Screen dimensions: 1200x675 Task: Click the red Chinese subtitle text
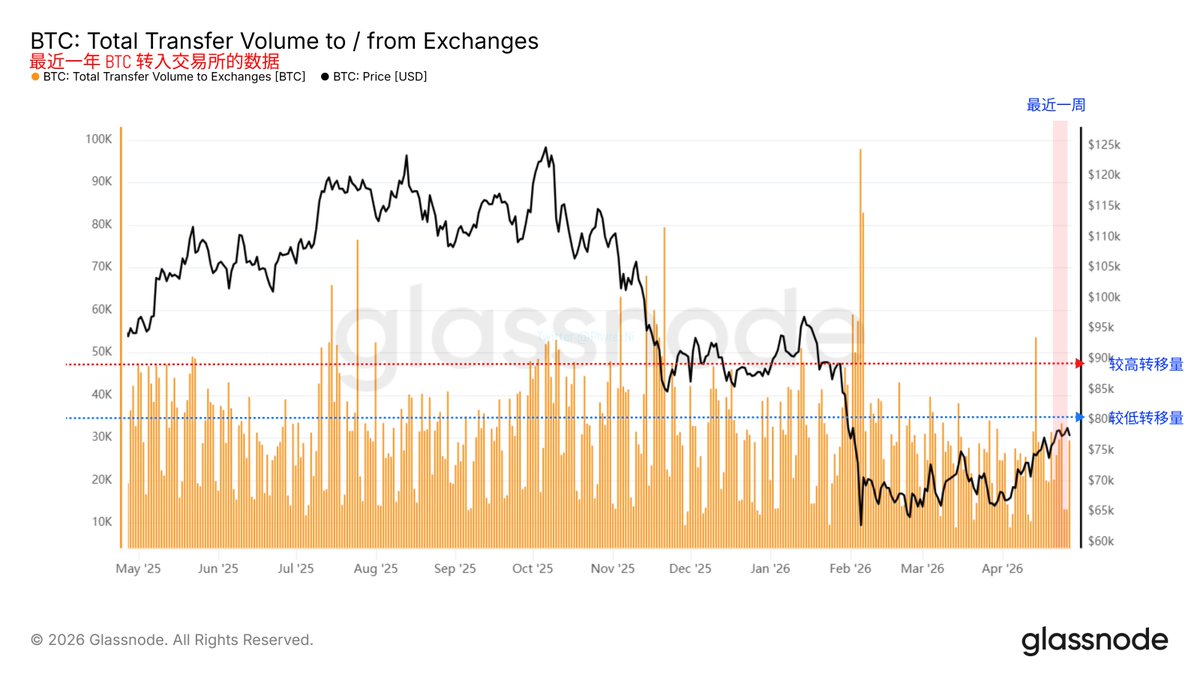[154, 61]
